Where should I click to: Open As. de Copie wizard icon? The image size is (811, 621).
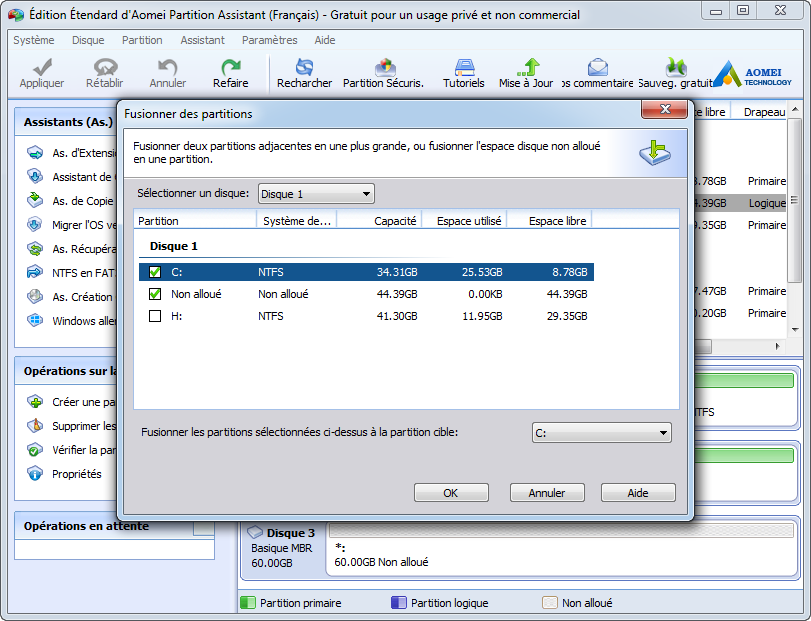(35, 200)
